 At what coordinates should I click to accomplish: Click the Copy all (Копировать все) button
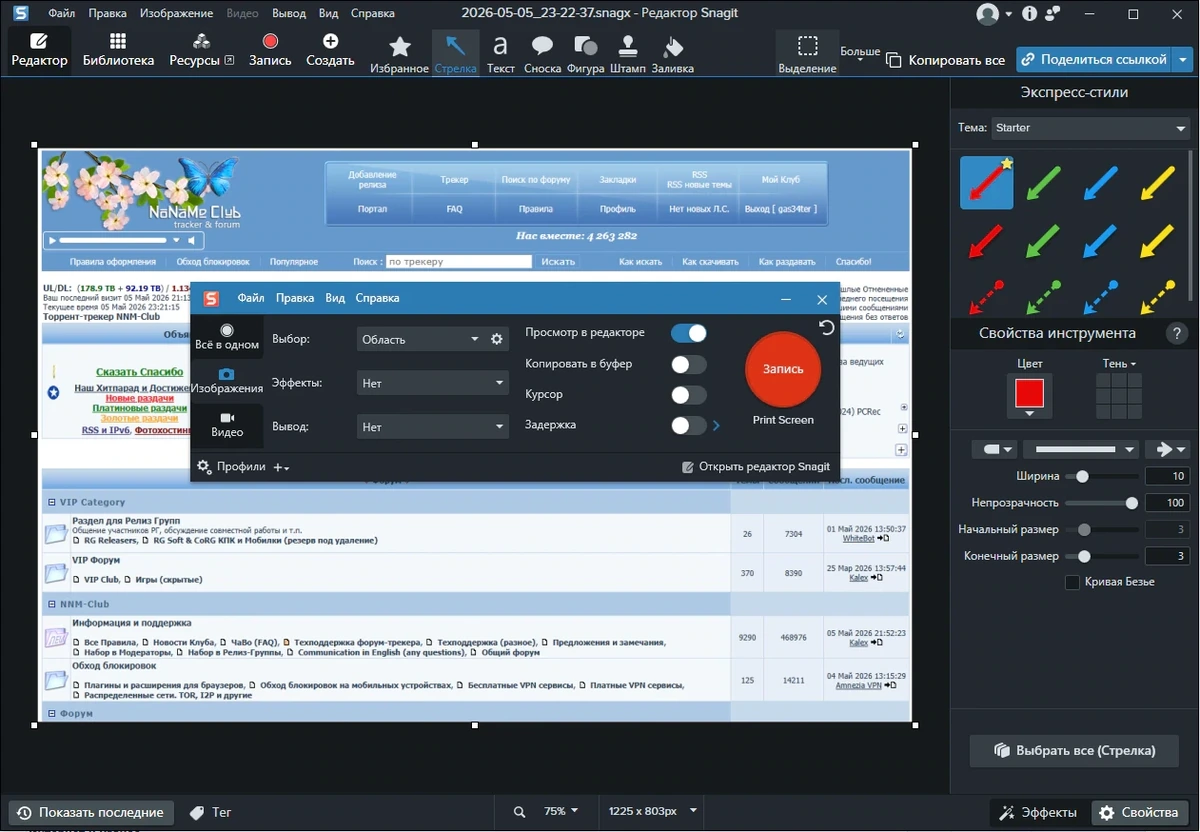pyautogui.click(x=945, y=60)
